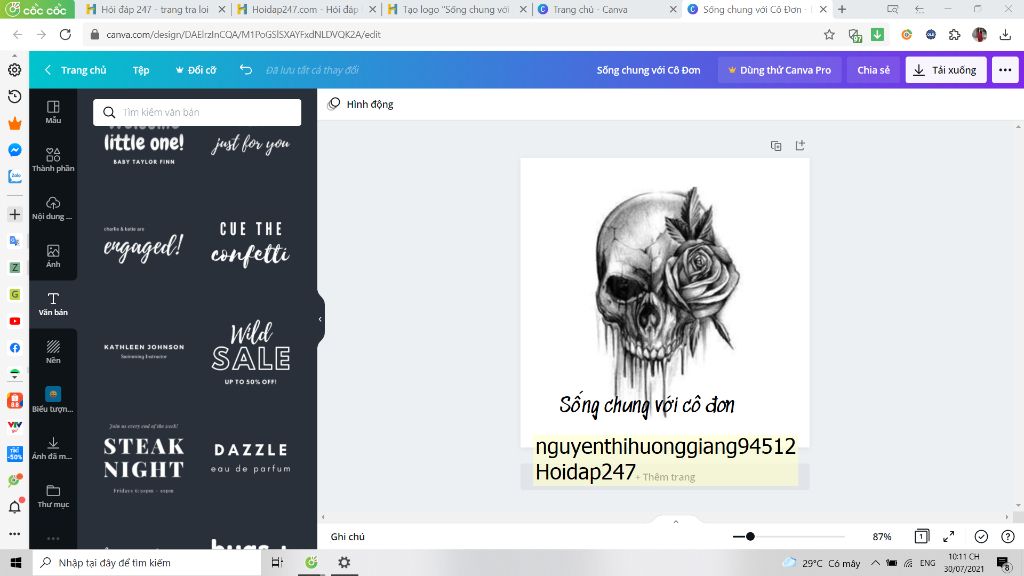Open YouTube in the browser sidebar
This screenshot has width=1024, height=576.
pos(14,321)
